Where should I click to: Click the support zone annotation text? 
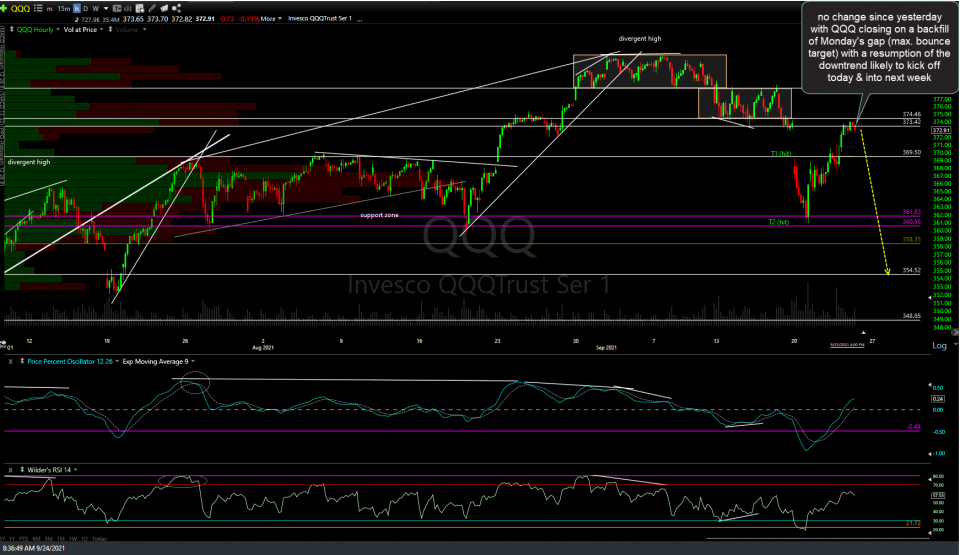point(379,215)
